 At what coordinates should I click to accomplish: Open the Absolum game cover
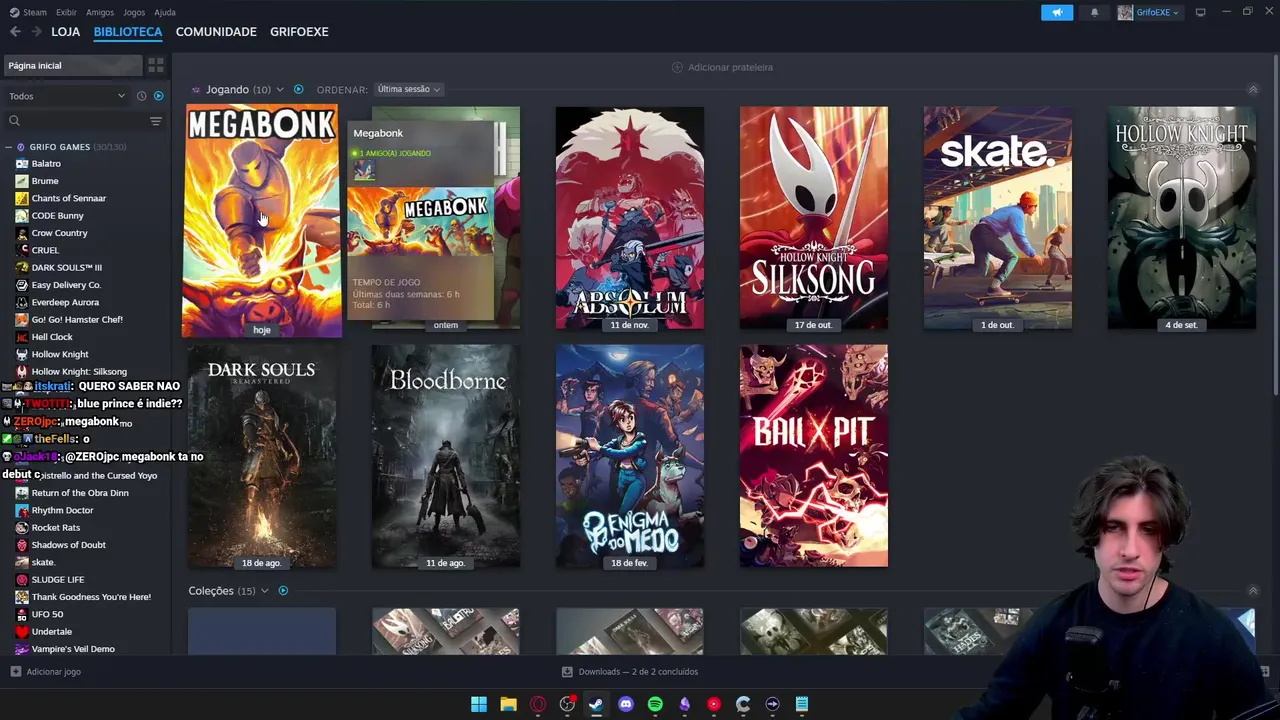[x=630, y=218]
